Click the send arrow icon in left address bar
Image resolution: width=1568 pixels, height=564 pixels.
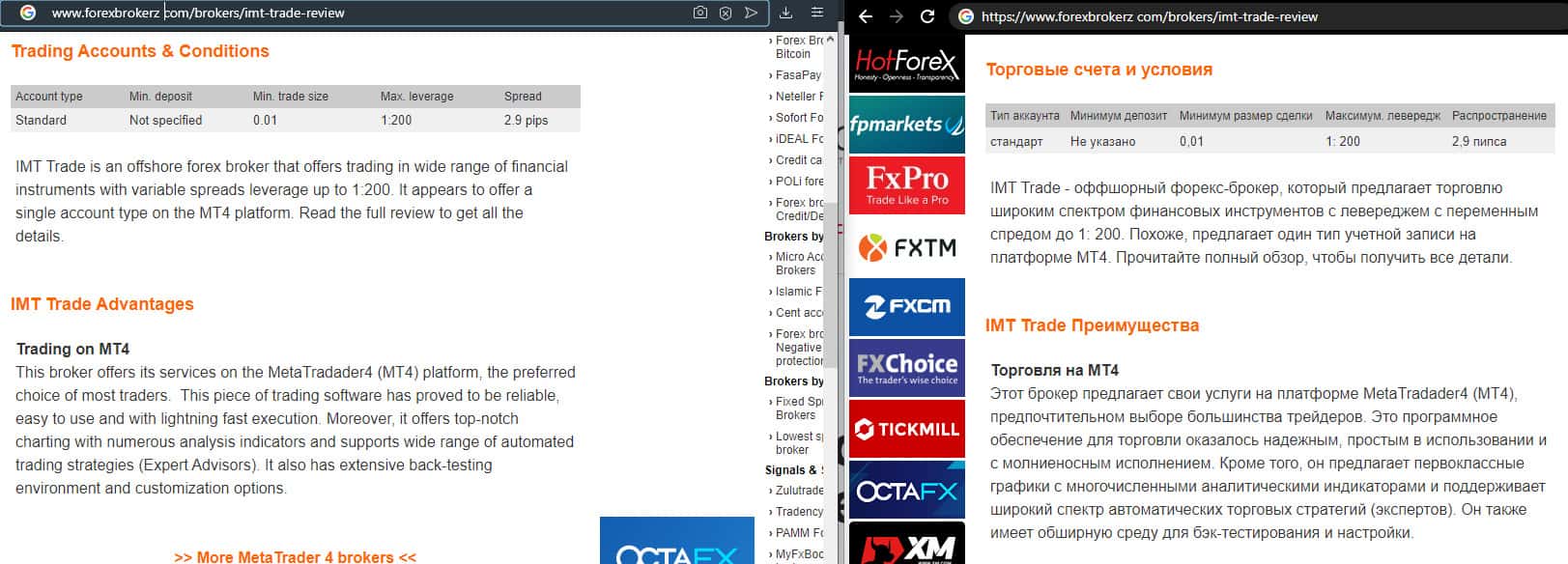click(751, 13)
